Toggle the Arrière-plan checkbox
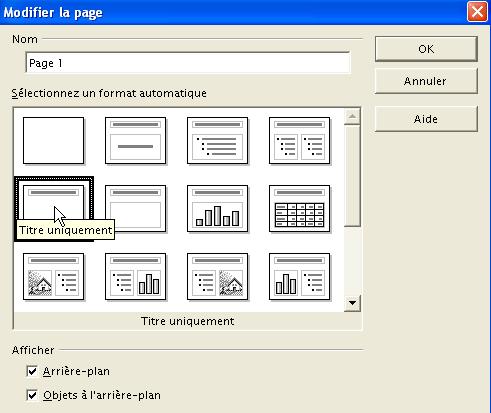 (32, 371)
